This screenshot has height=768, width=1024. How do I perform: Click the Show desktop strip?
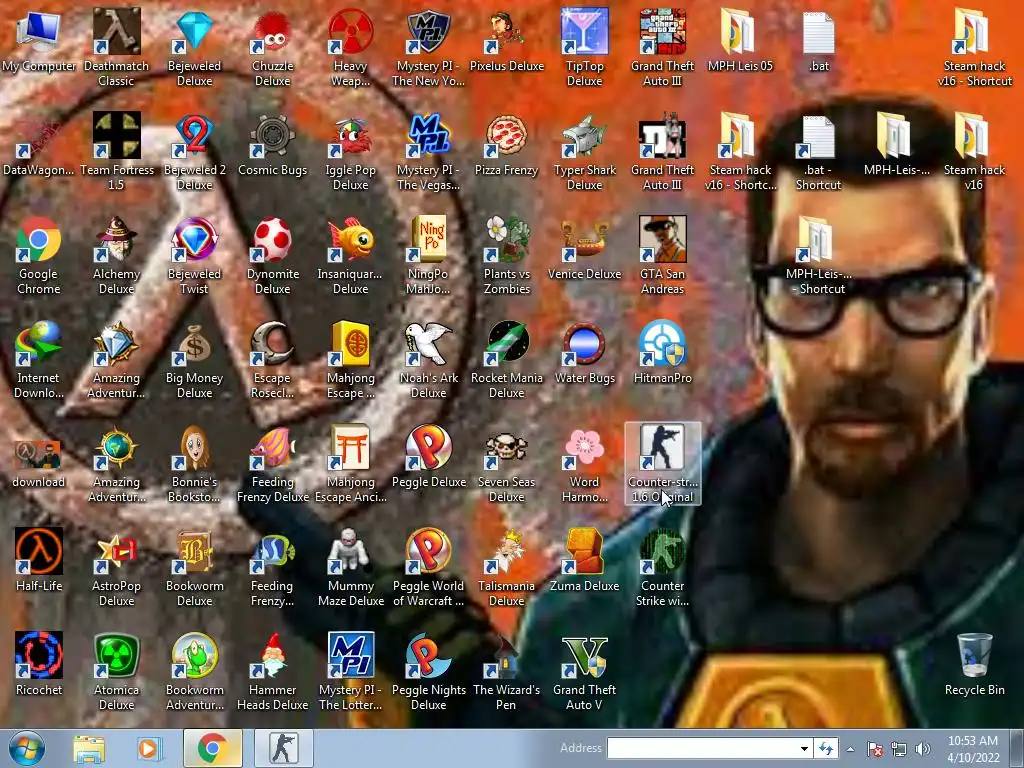[x=1017, y=748]
